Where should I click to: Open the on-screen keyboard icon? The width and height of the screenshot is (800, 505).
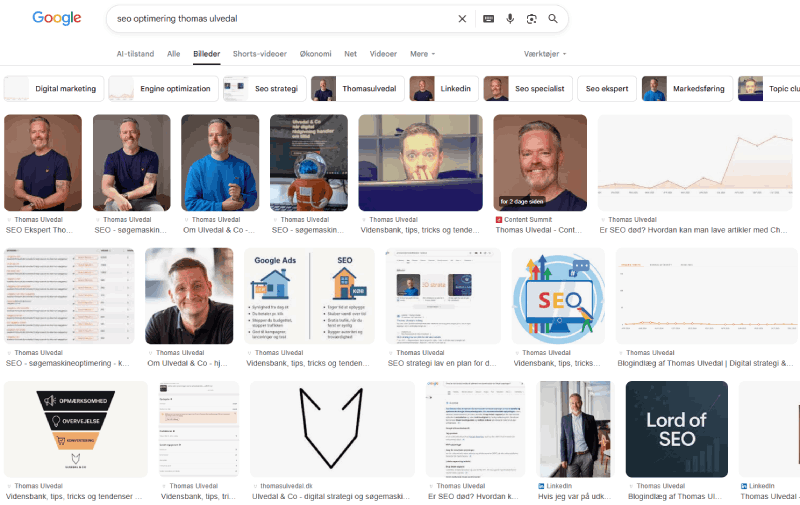488,19
